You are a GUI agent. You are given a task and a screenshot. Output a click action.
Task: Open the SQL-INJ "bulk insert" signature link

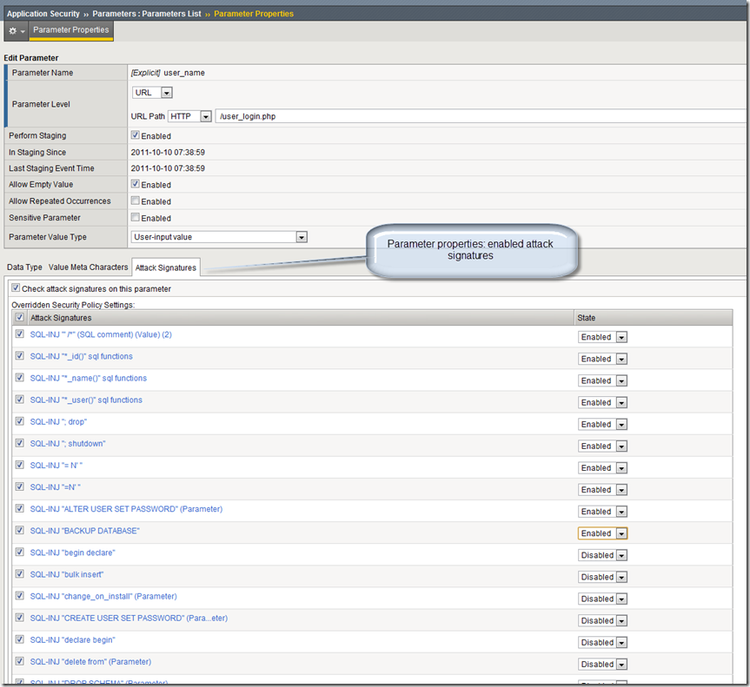66,574
